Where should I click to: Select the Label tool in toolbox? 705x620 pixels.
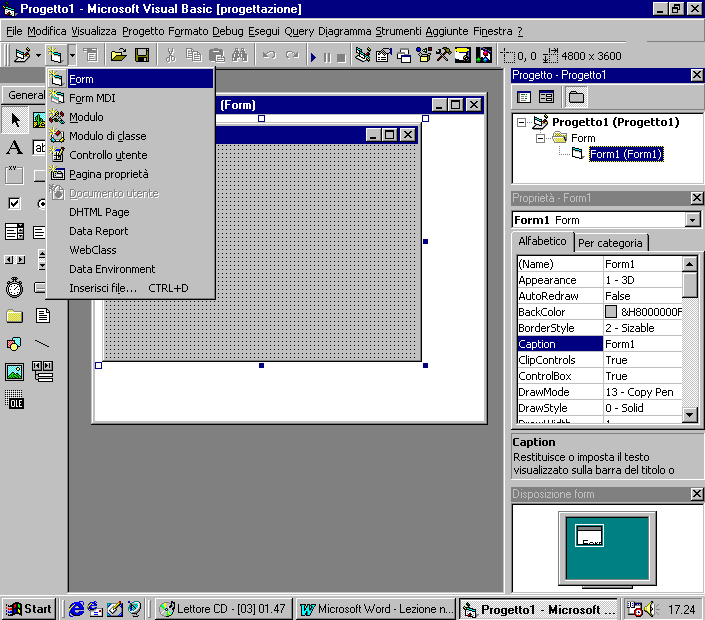point(15,147)
